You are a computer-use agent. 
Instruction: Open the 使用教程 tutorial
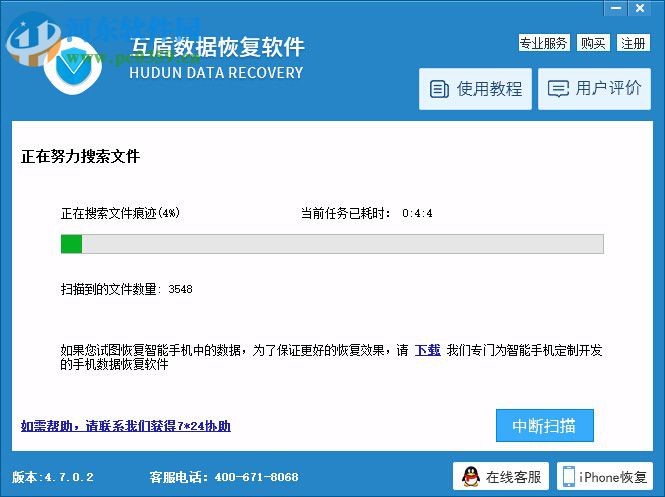(475, 89)
